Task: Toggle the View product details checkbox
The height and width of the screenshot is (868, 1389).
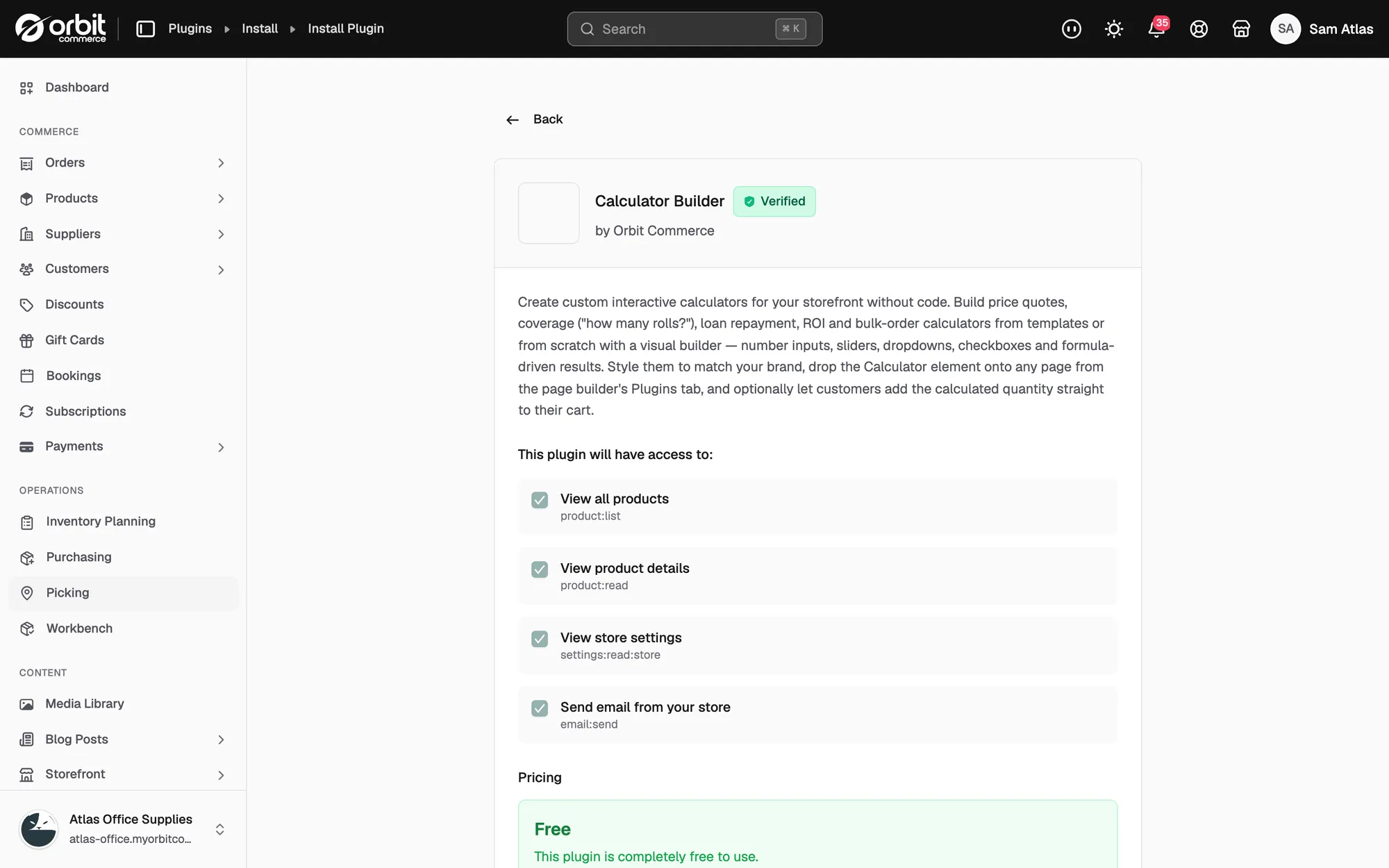Action: [540, 569]
